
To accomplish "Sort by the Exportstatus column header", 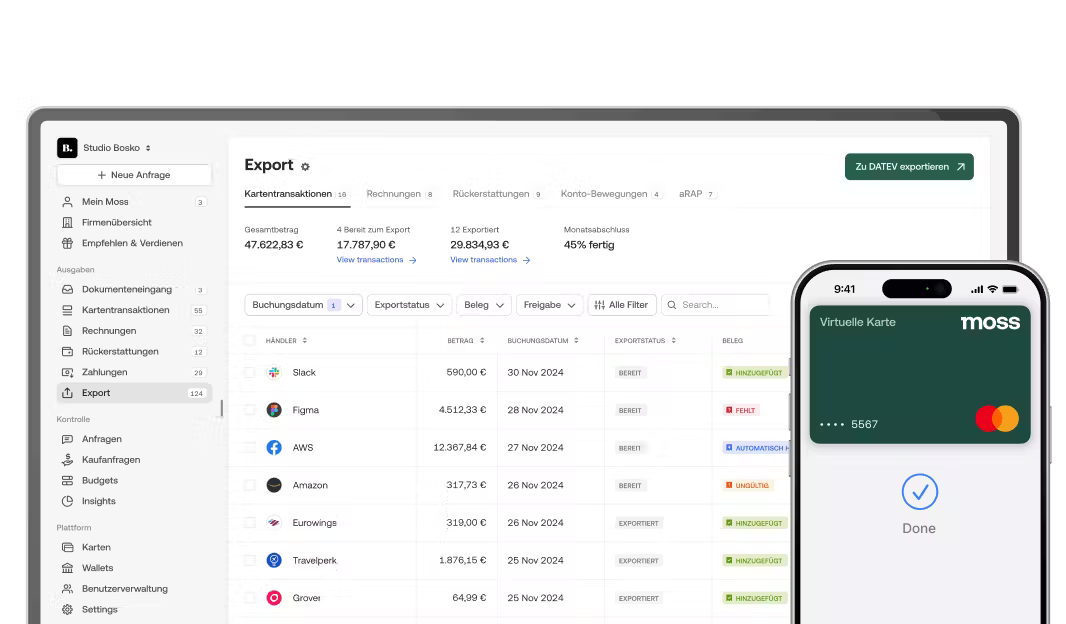I will coord(645,341).
